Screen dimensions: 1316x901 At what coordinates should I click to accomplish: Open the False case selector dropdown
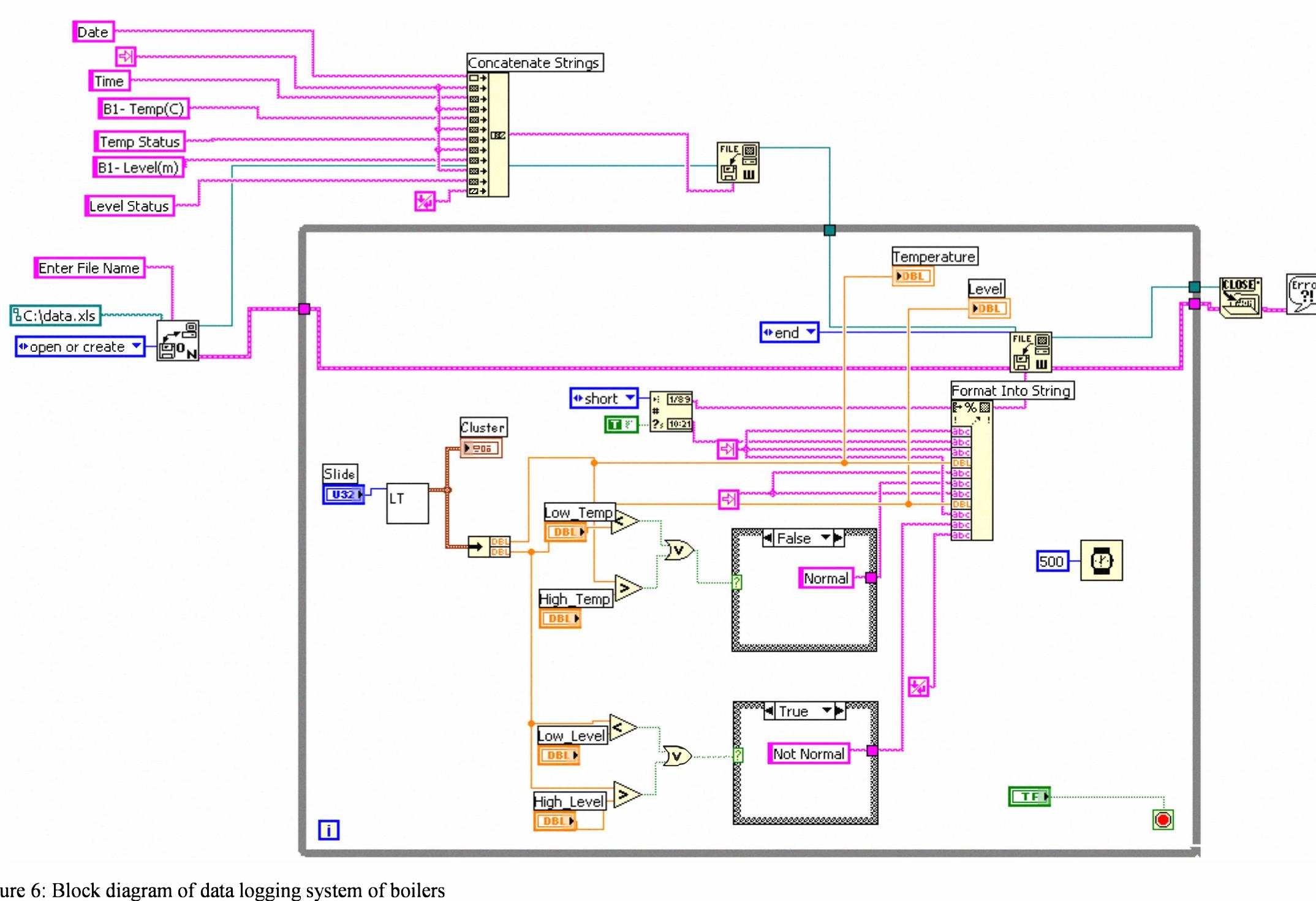point(825,538)
